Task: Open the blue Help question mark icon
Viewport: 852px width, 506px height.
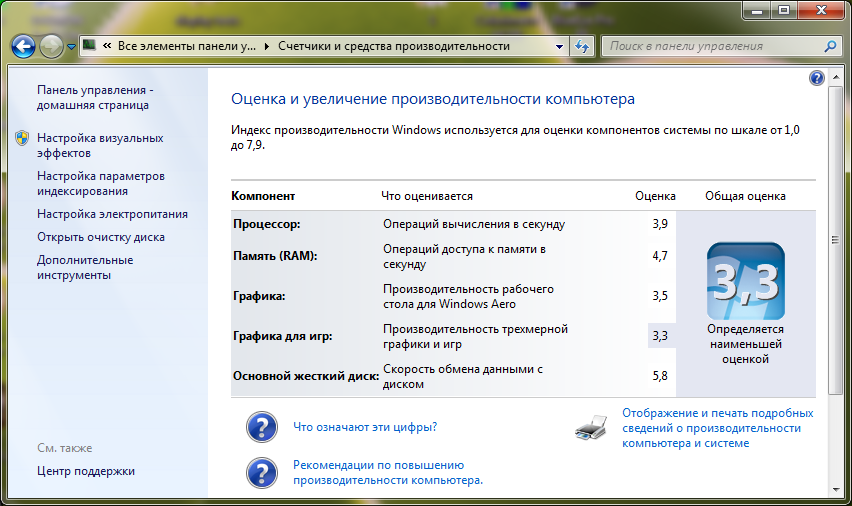Action: 816,78
